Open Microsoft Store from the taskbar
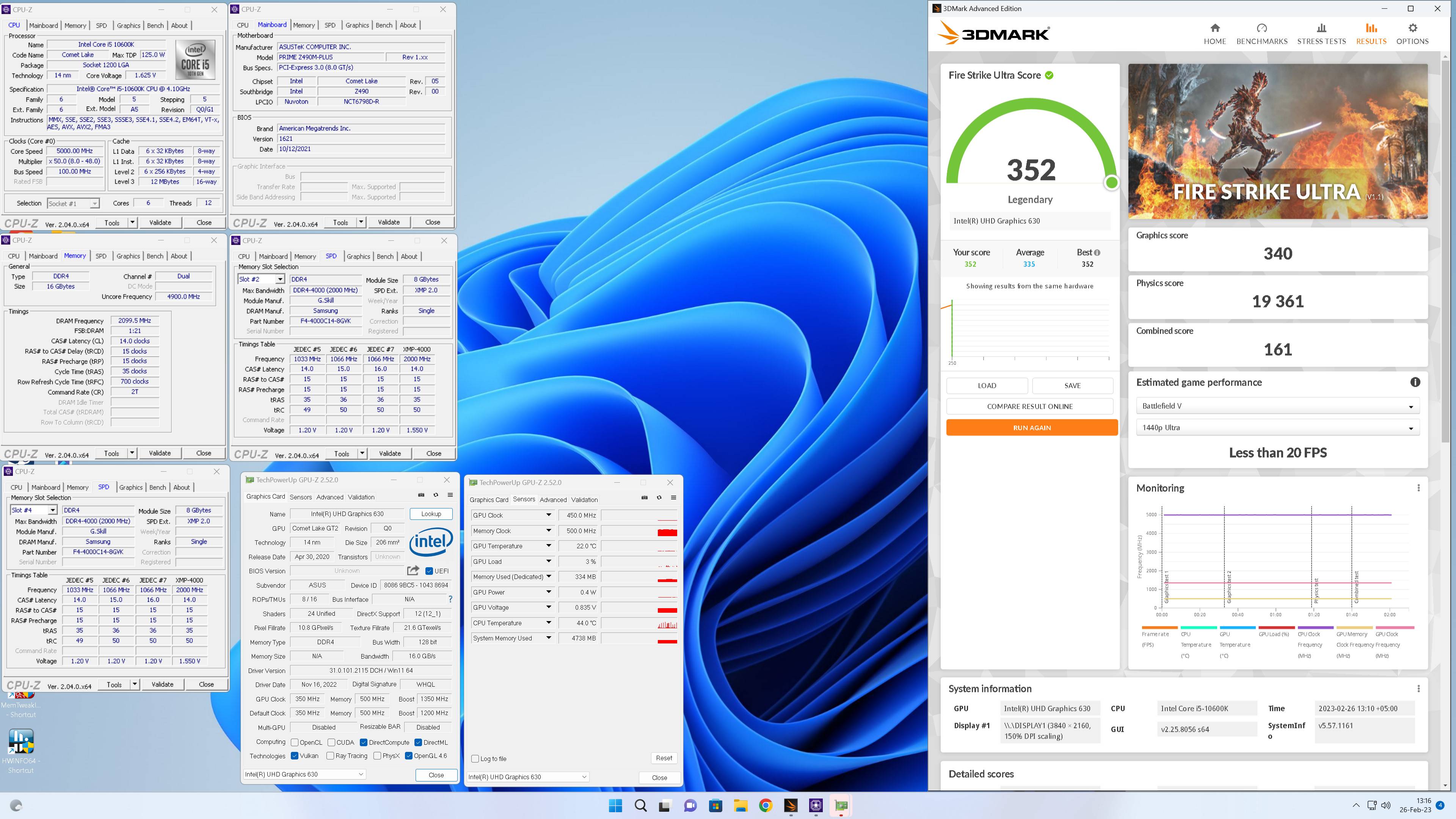Image resolution: width=1456 pixels, height=819 pixels. 715,805
